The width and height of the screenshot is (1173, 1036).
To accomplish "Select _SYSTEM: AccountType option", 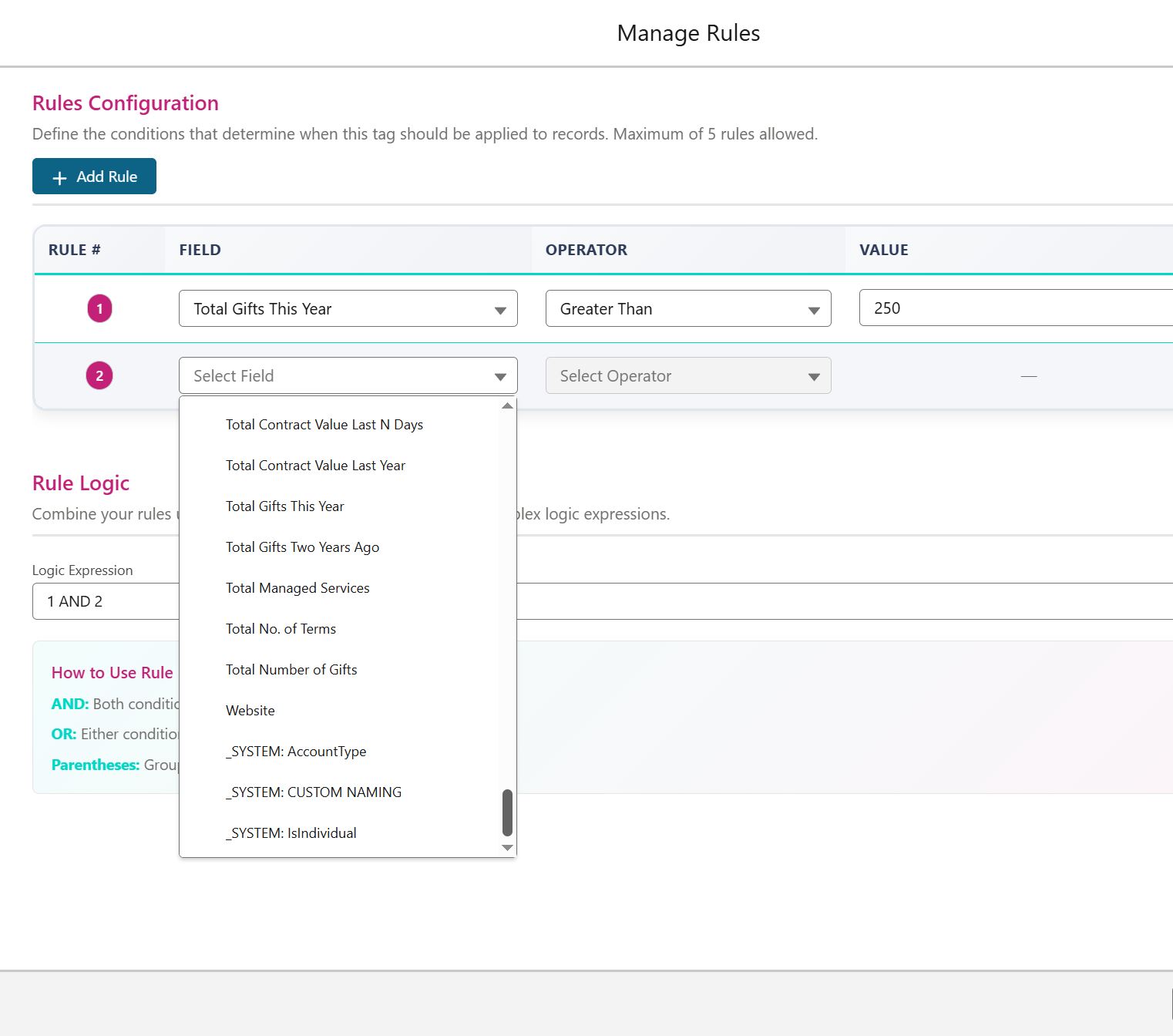I will (x=296, y=752).
